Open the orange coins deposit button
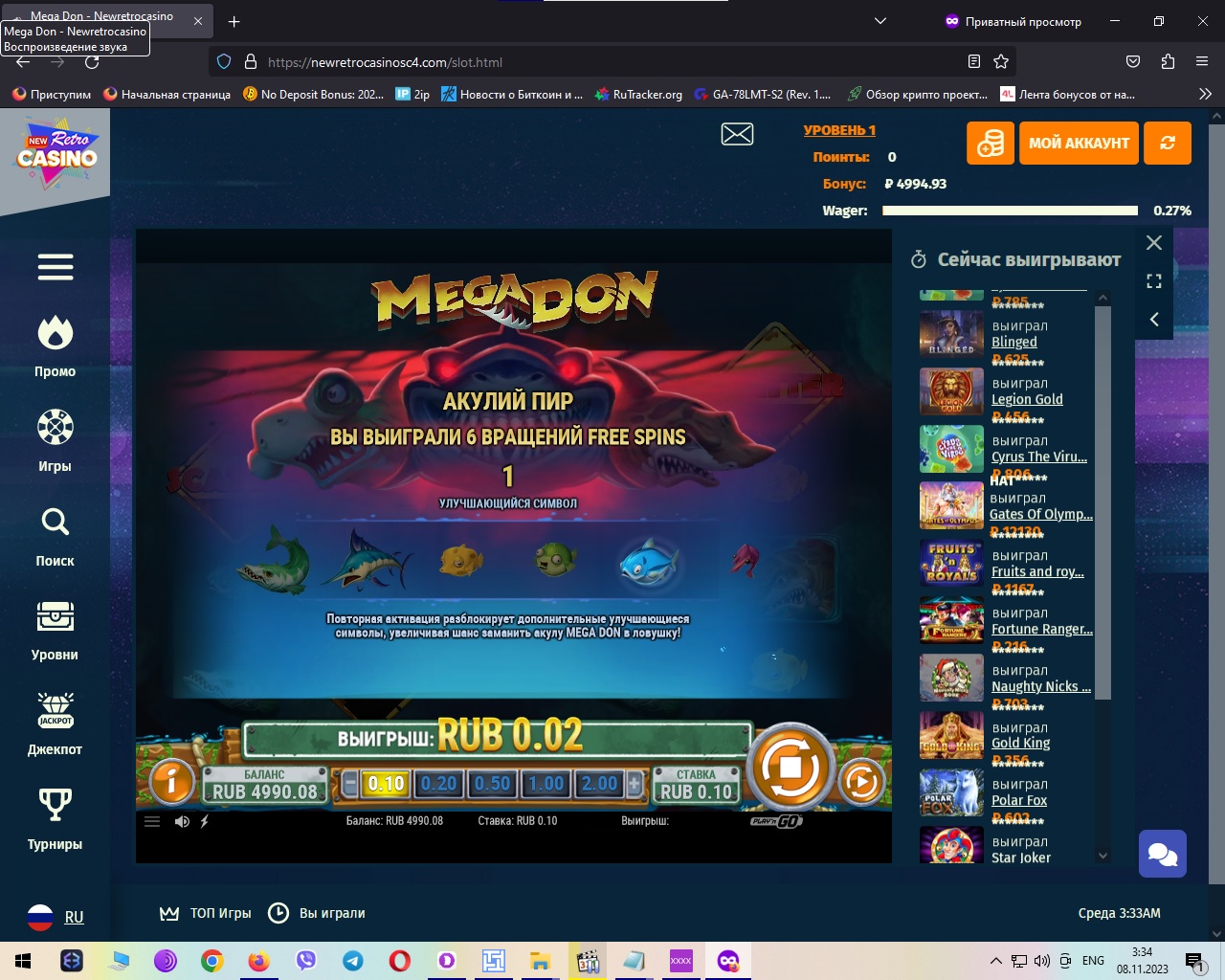This screenshot has width=1225, height=980. (991, 143)
